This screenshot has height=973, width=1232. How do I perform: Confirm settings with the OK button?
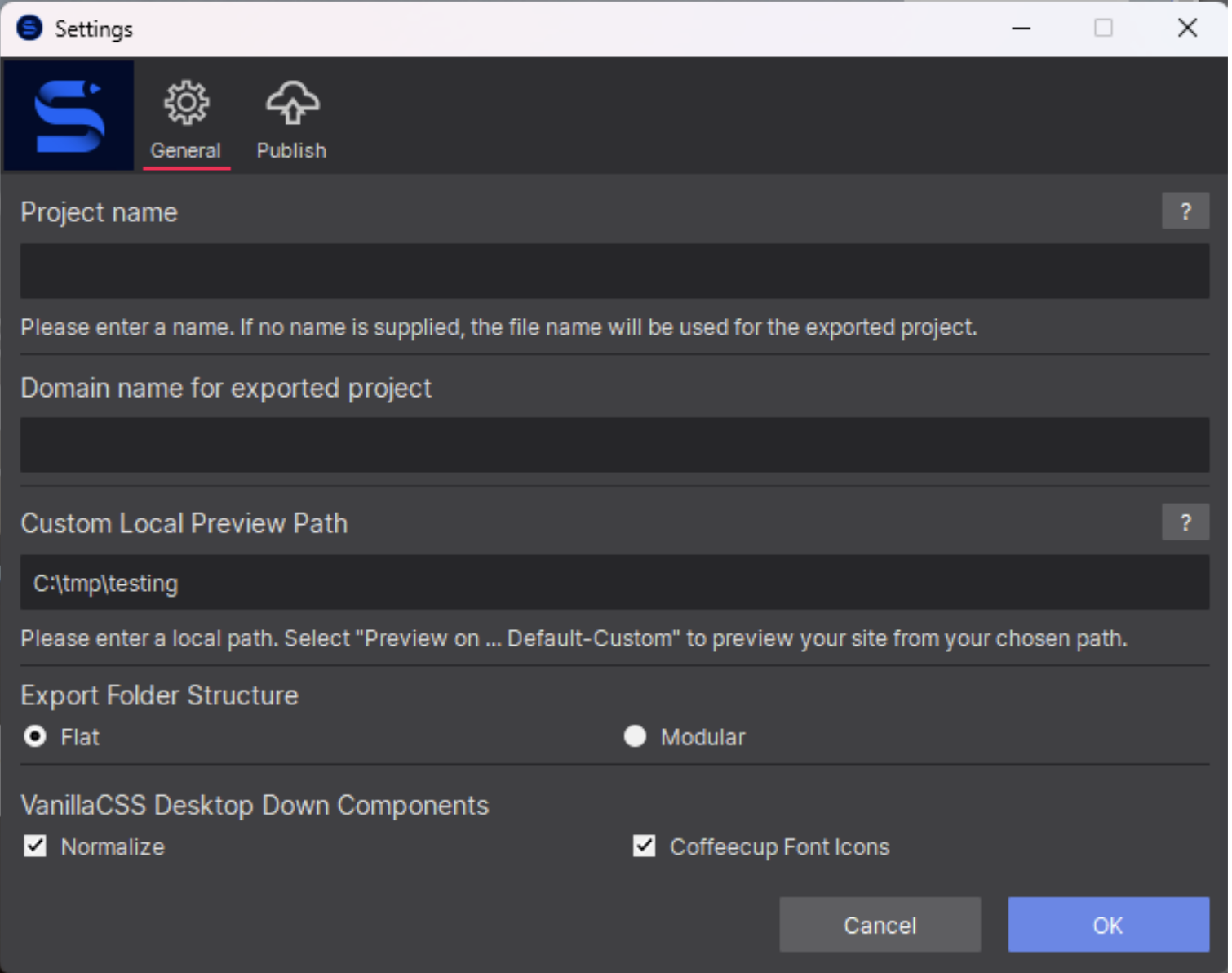[1107, 925]
